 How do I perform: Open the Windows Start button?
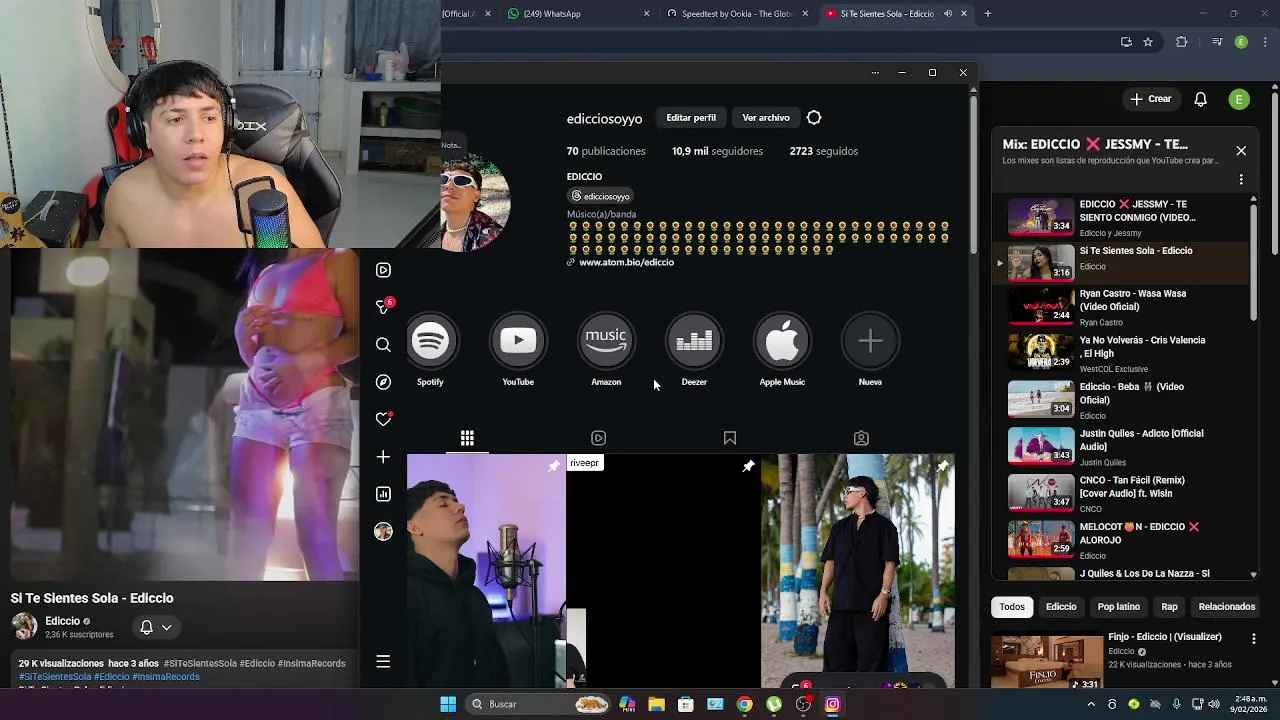click(x=448, y=704)
